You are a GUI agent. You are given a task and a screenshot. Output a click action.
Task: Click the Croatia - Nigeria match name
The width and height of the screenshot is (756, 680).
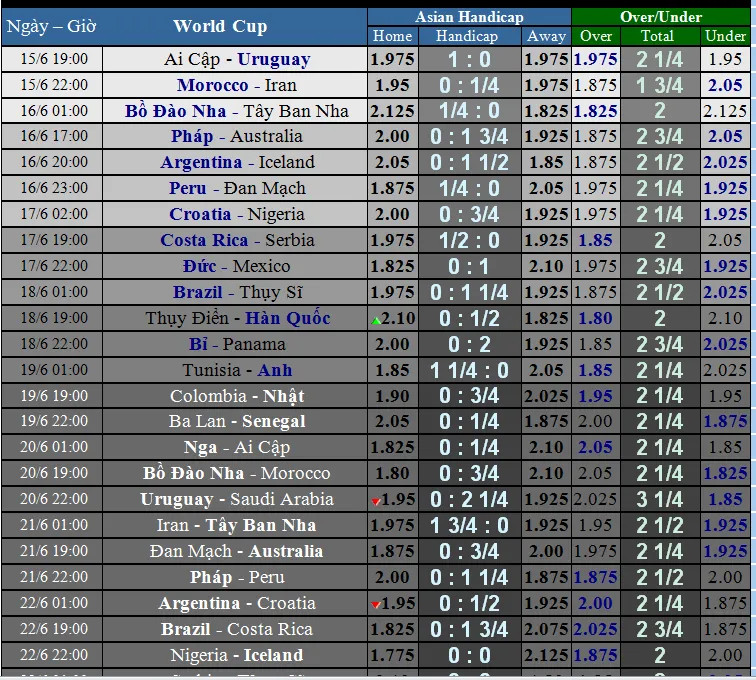(x=237, y=215)
